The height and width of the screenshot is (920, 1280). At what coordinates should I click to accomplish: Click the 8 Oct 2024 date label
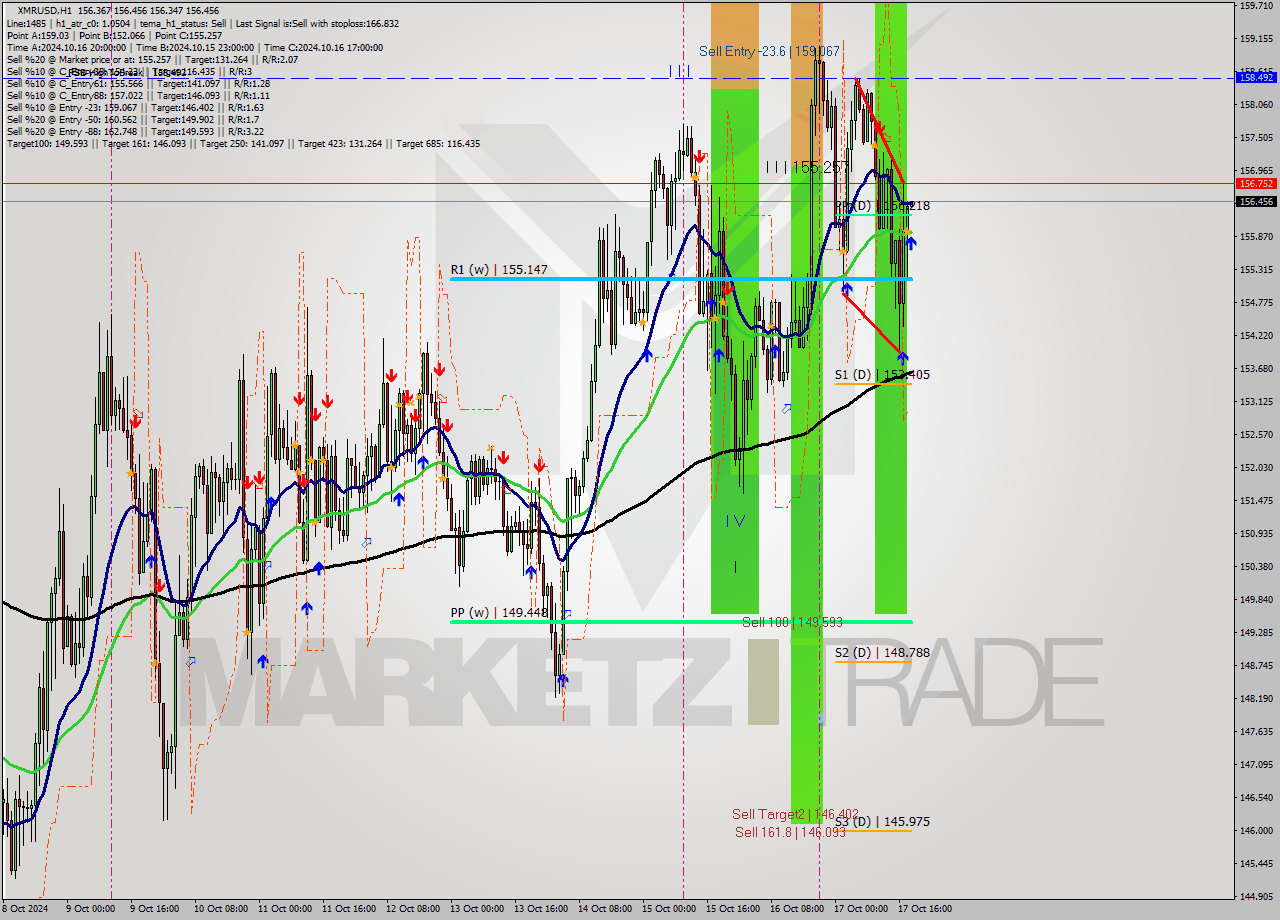click(24, 909)
